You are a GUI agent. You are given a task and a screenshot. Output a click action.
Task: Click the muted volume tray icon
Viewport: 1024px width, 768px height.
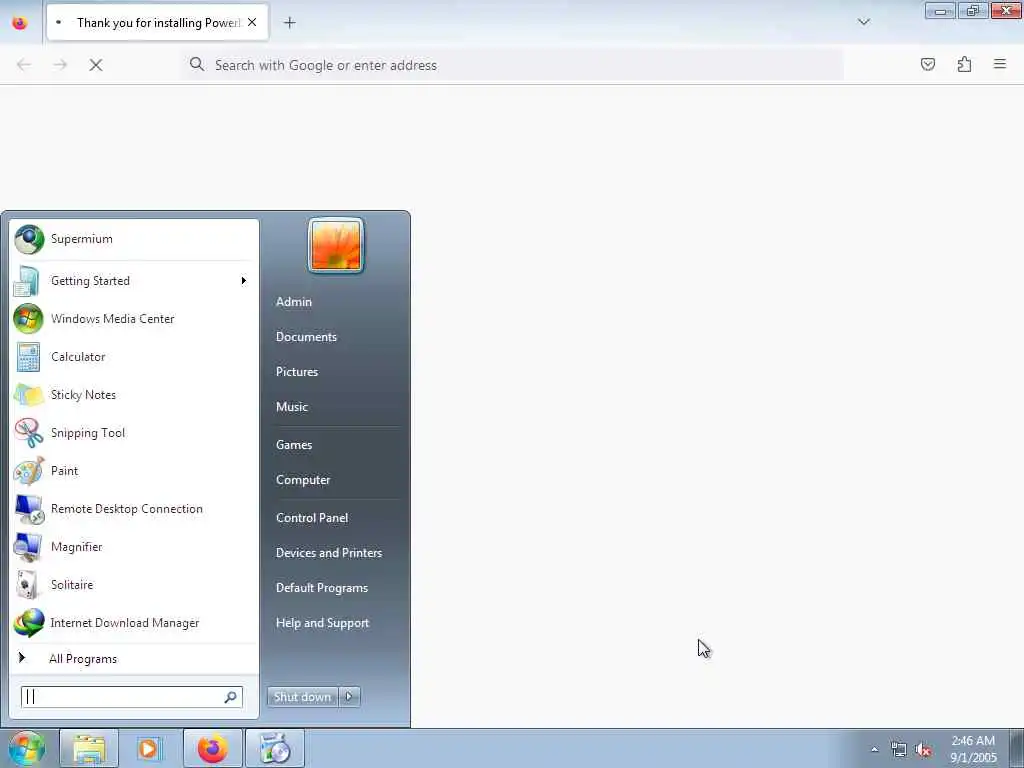click(923, 749)
